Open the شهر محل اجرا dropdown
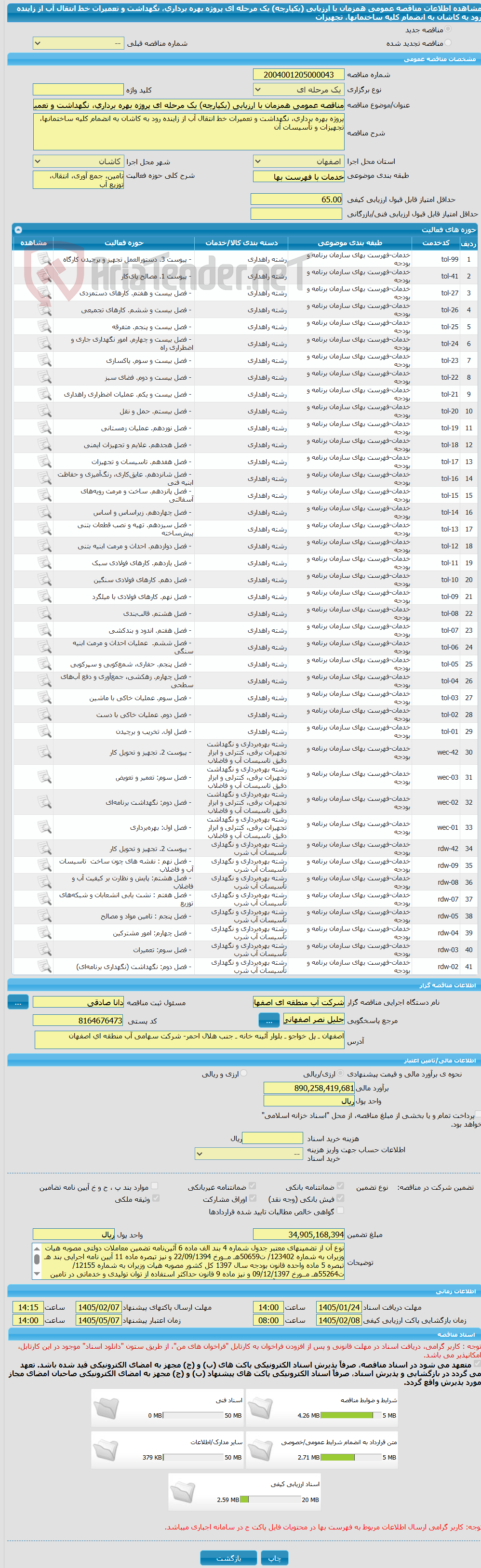 (x=78, y=161)
